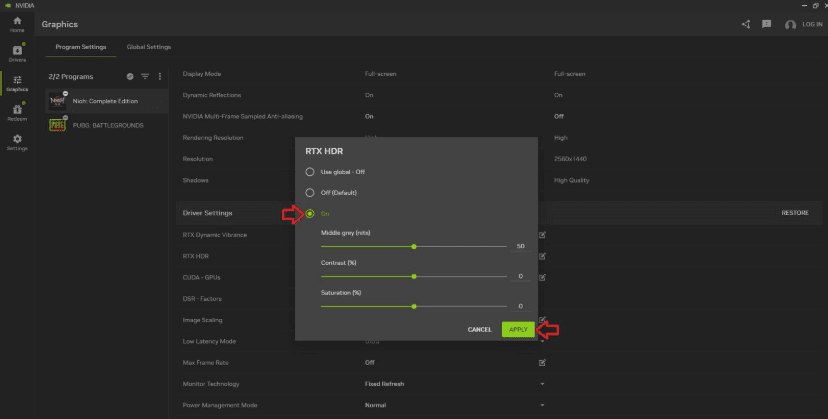
Task: Open the Drivers section in sidebar
Action: coord(17,53)
